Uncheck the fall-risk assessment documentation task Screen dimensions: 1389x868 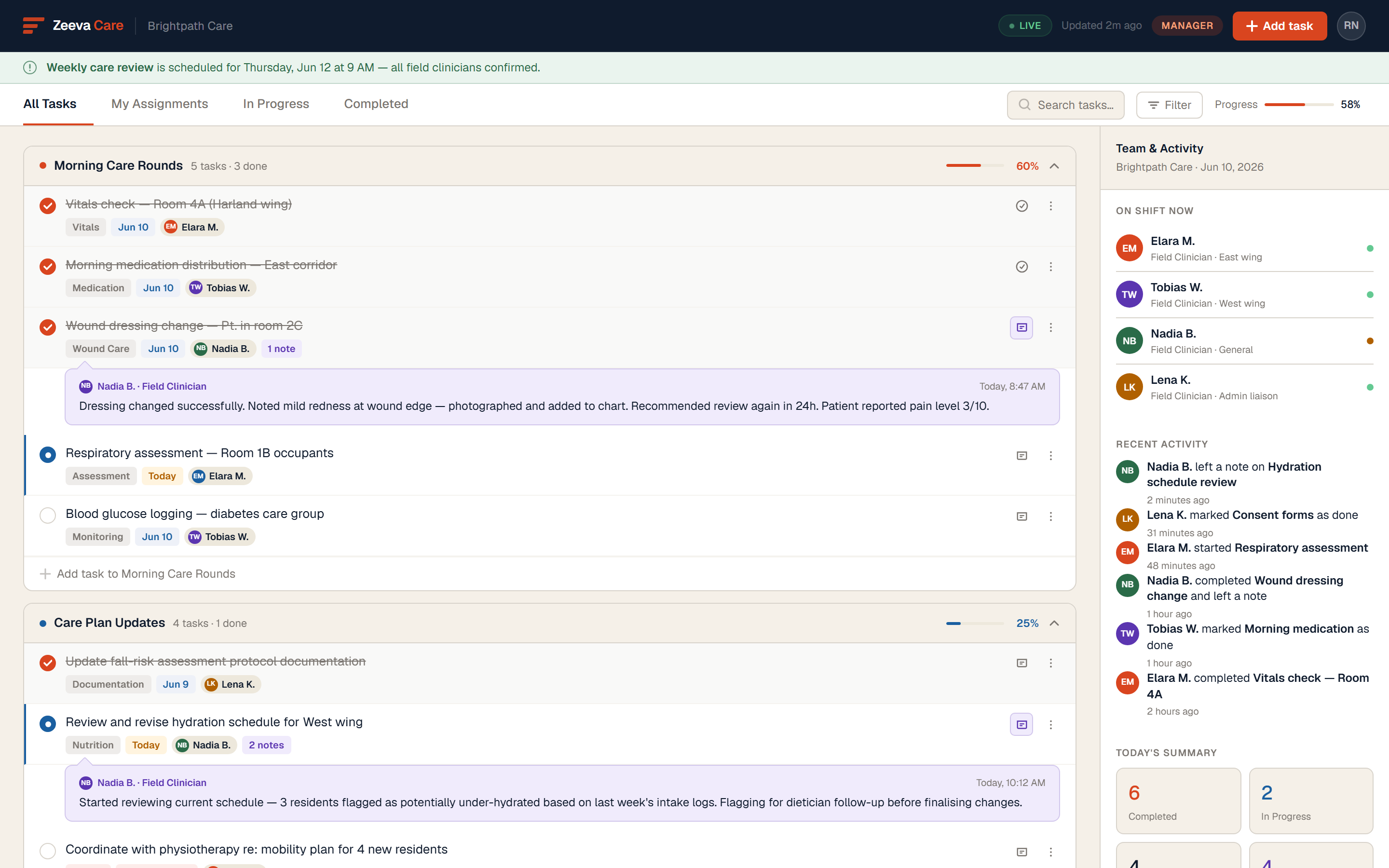coord(48,663)
